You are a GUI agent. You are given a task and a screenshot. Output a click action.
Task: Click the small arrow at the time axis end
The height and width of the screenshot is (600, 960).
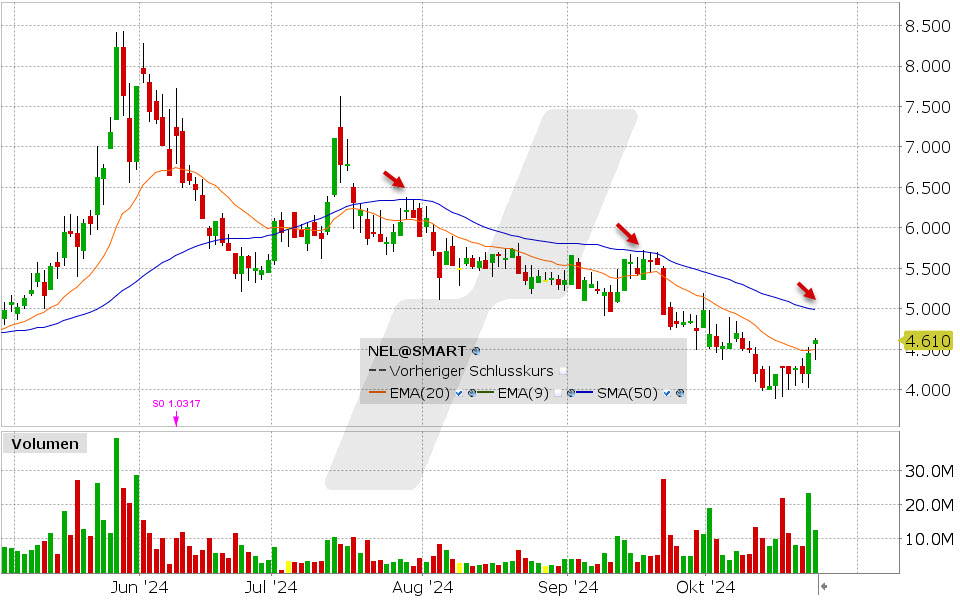[824, 587]
